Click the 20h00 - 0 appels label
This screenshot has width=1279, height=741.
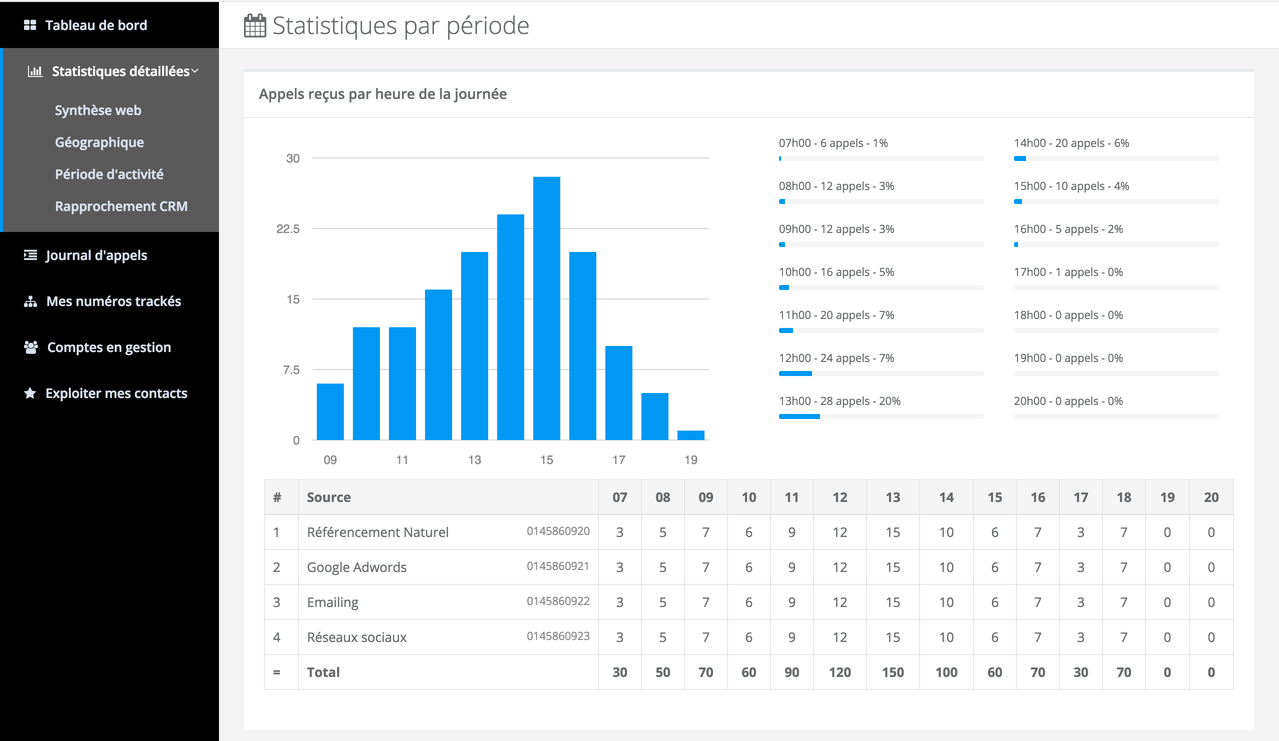1068,401
